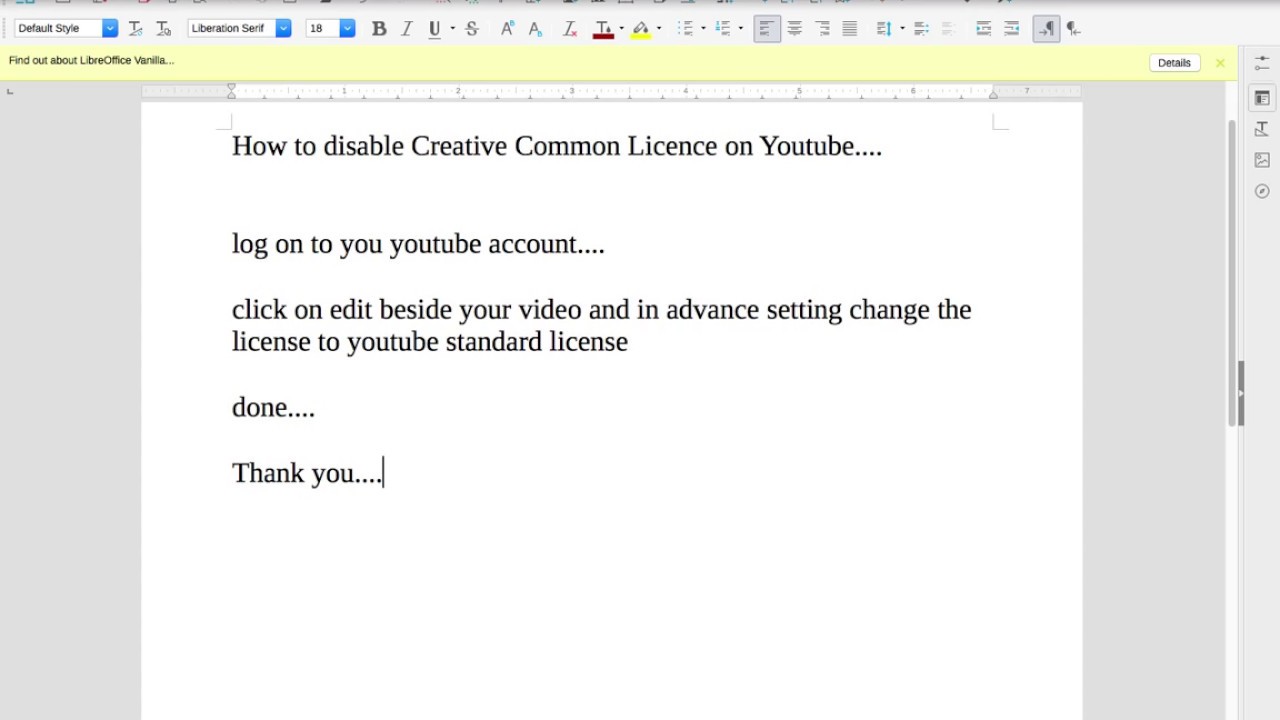
Task: Close the LibreOffice Vanilla infobar
Action: pos(1220,63)
